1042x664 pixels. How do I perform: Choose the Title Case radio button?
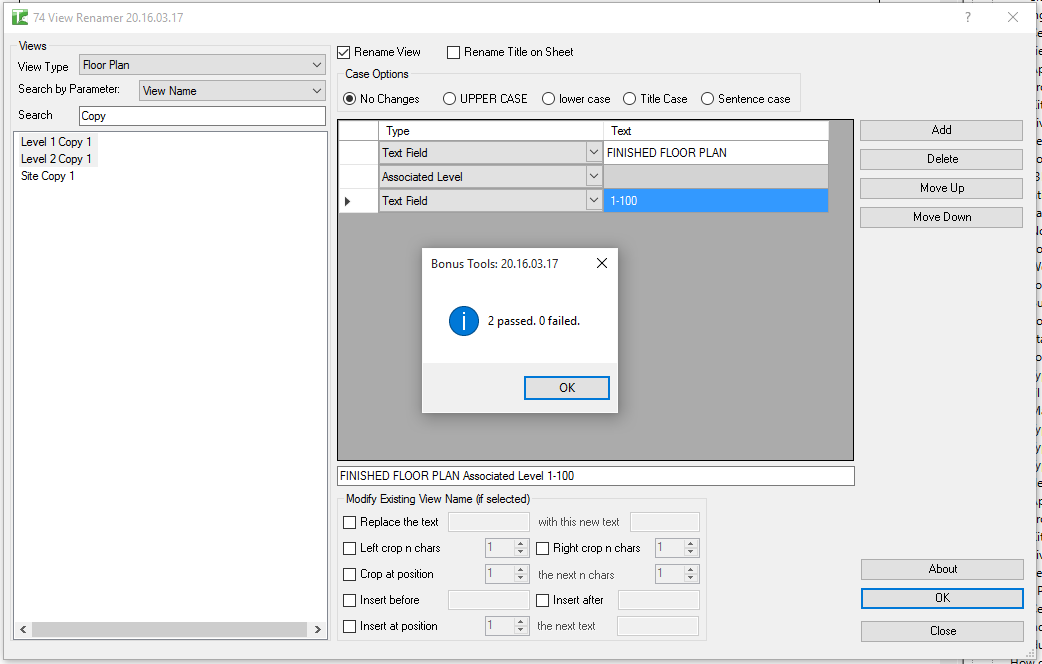629,99
